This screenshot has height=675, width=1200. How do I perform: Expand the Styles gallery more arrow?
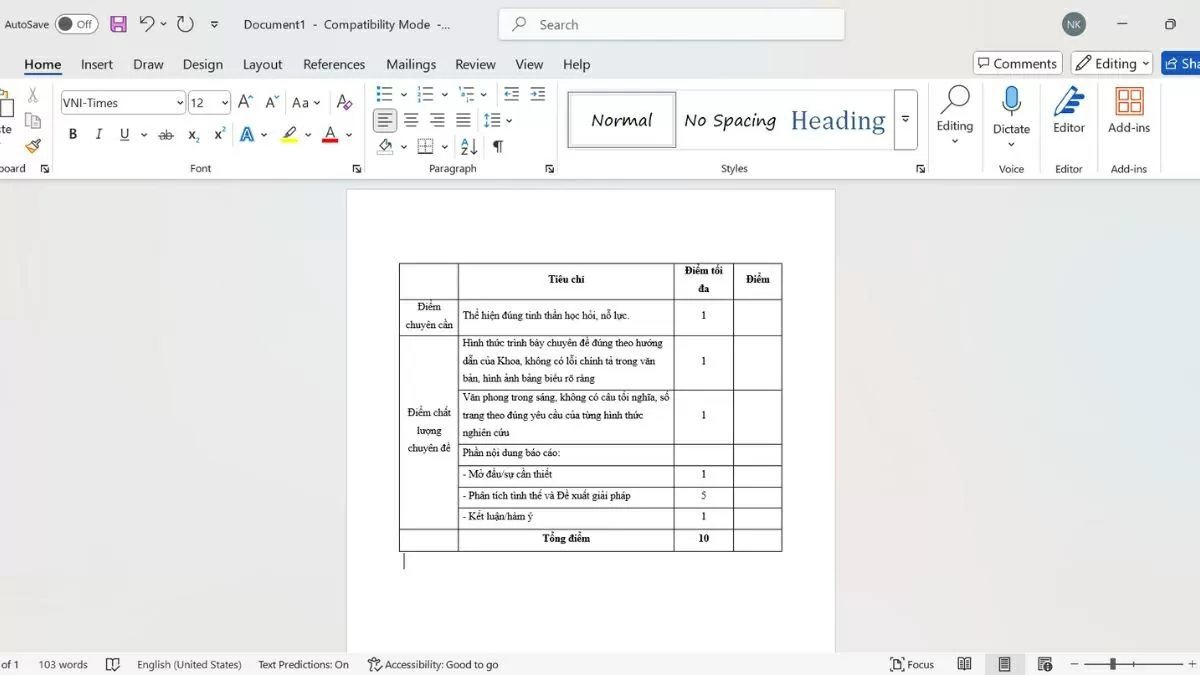(905, 118)
